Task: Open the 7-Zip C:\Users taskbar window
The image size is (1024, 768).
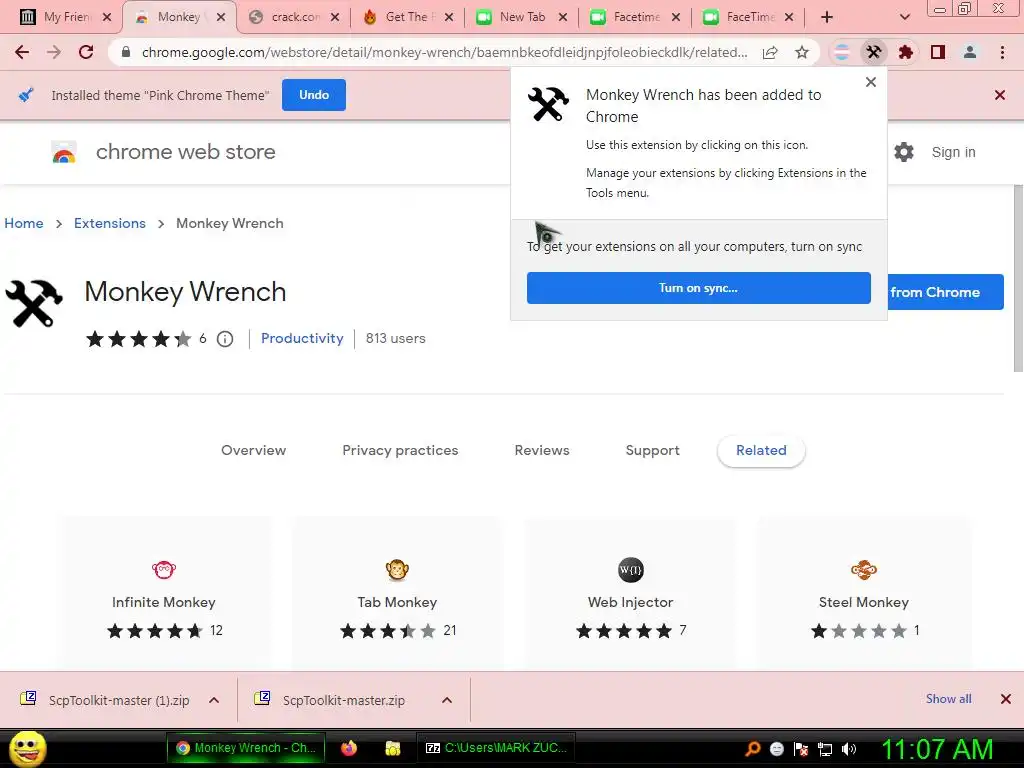Action: (x=496, y=748)
